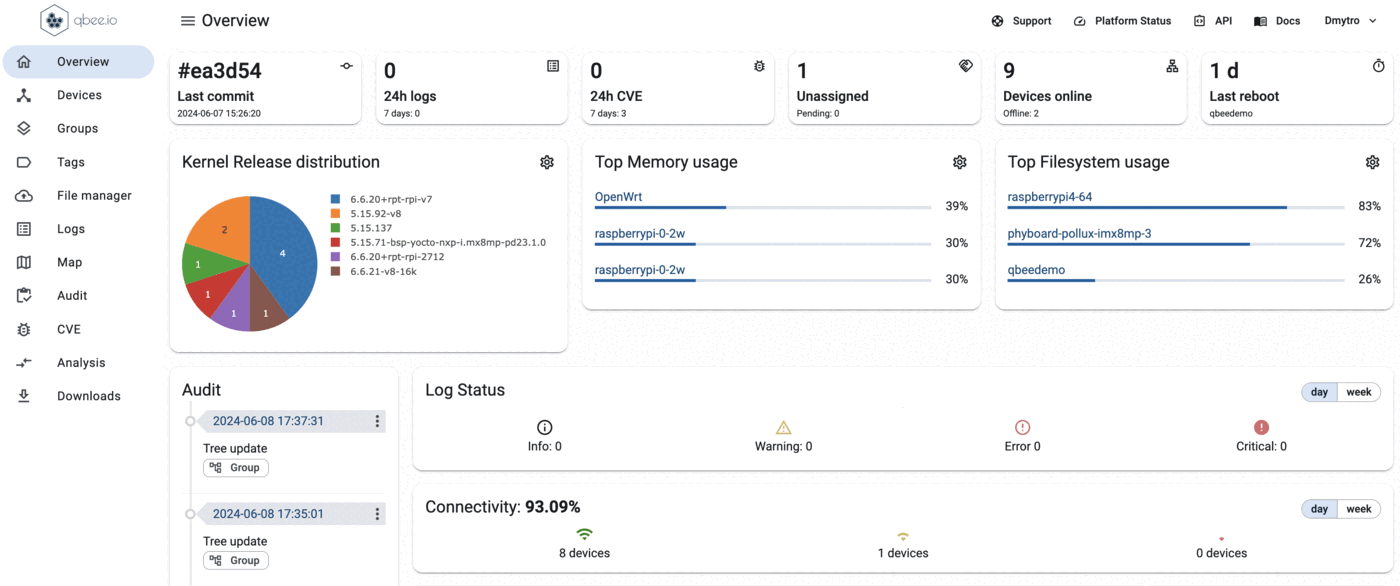Open Kernel Release distribution widget settings gear
Viewport: 1400px width, 586px height.
coord(546,161)
